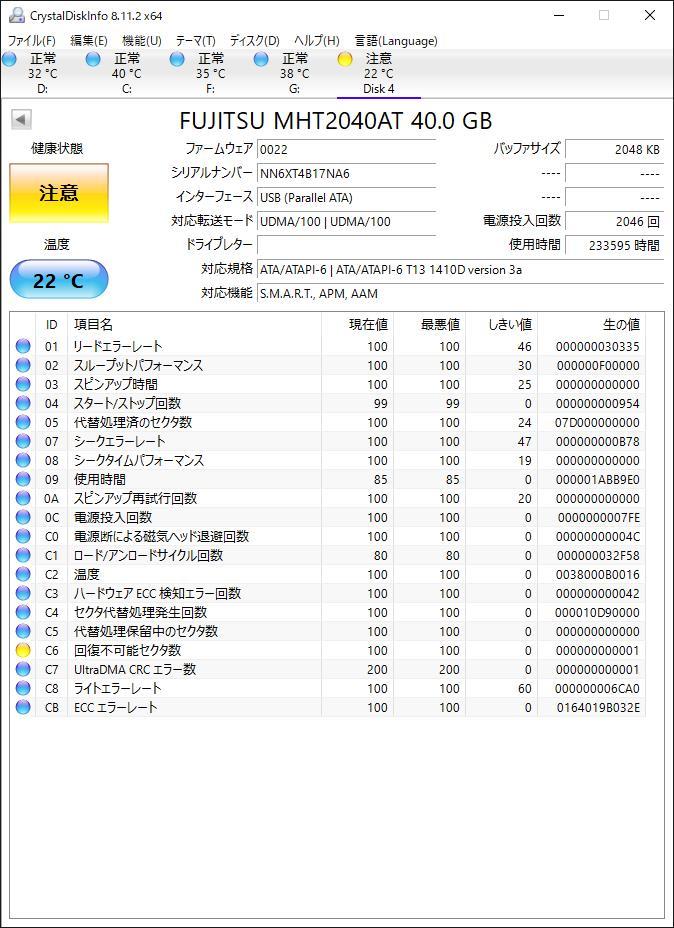Click raw value 0164019B032E
Viewport: 674px width, 928px height.
[x=598, y=708]
